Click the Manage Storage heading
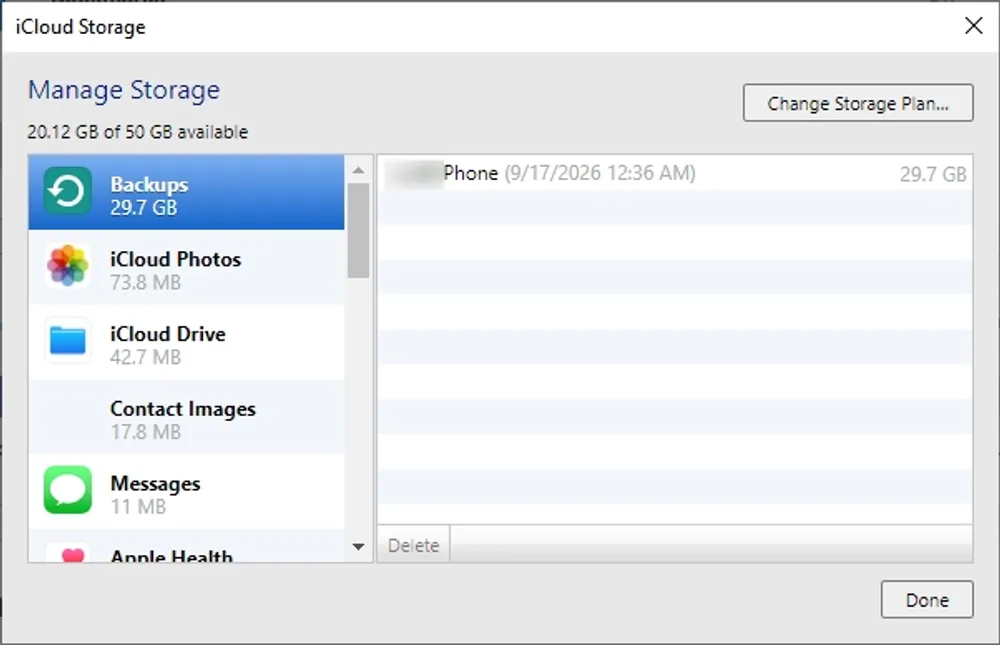The height and width of the screenshot is (645, 1000). [124, 90]
